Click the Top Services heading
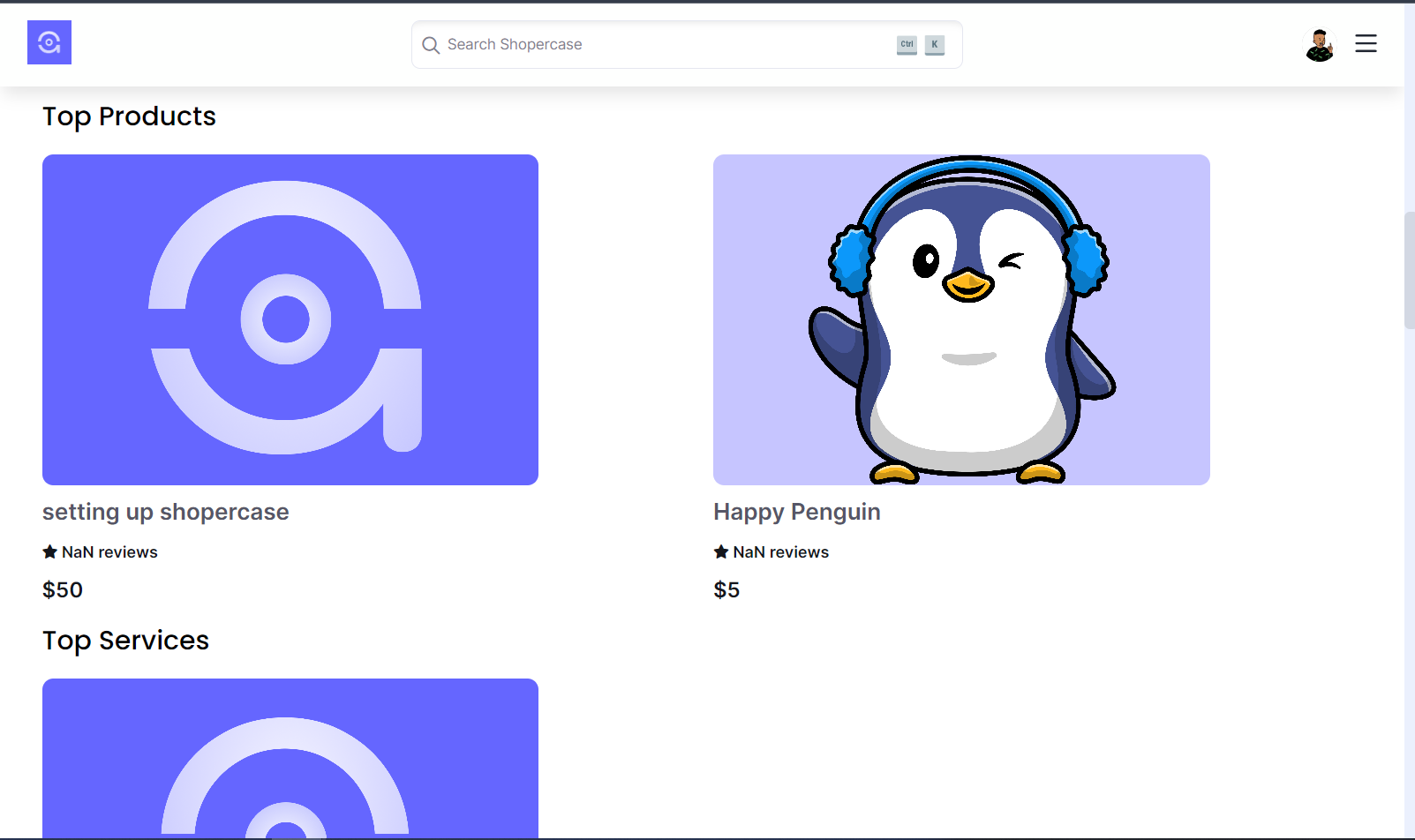 pos(125,641)
